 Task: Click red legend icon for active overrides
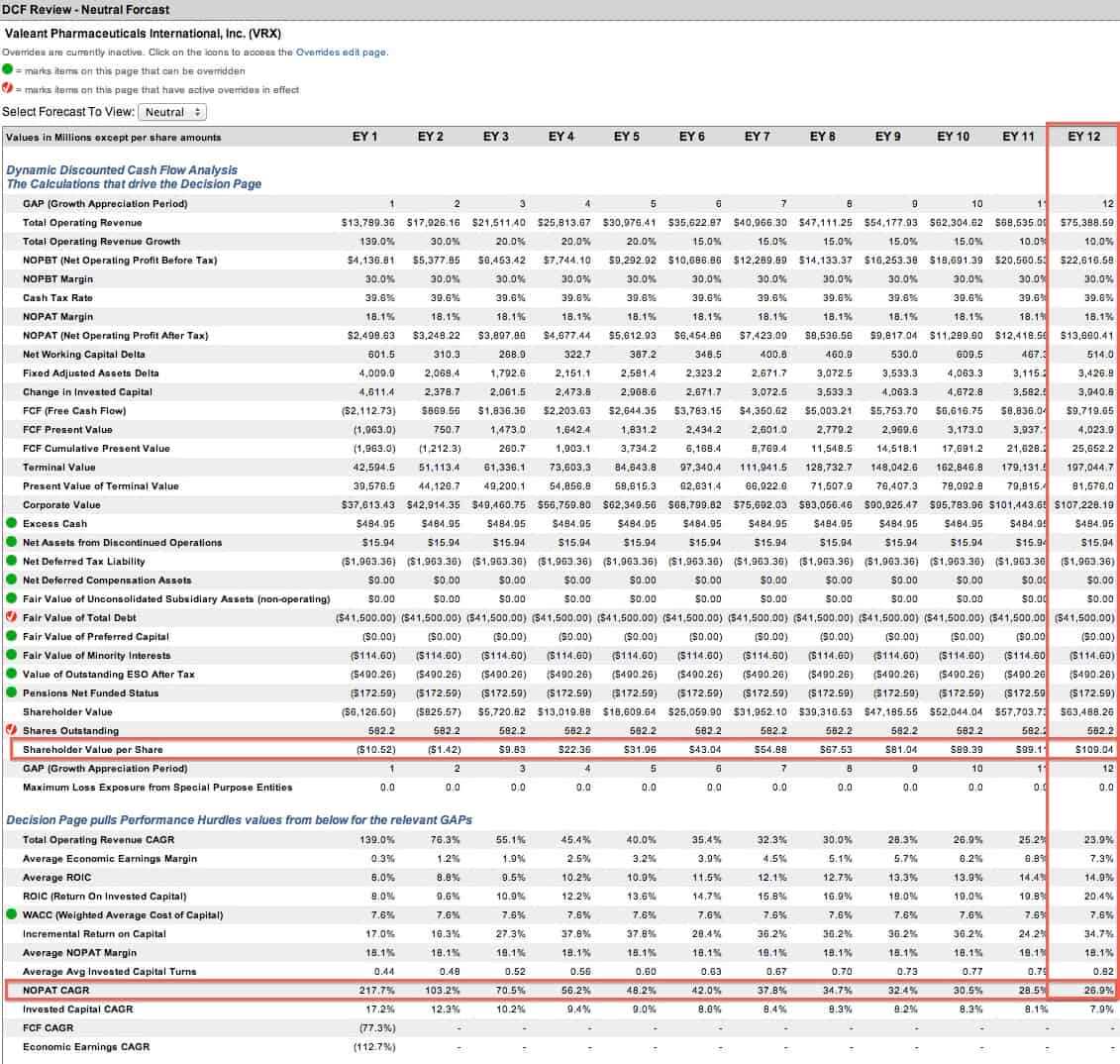(x=8, y=88)
